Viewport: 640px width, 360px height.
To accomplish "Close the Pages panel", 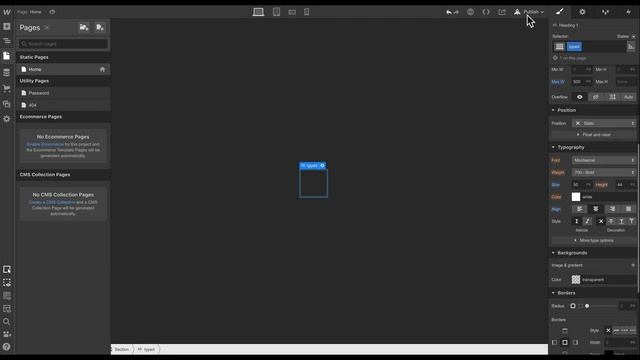I will 47,28.
